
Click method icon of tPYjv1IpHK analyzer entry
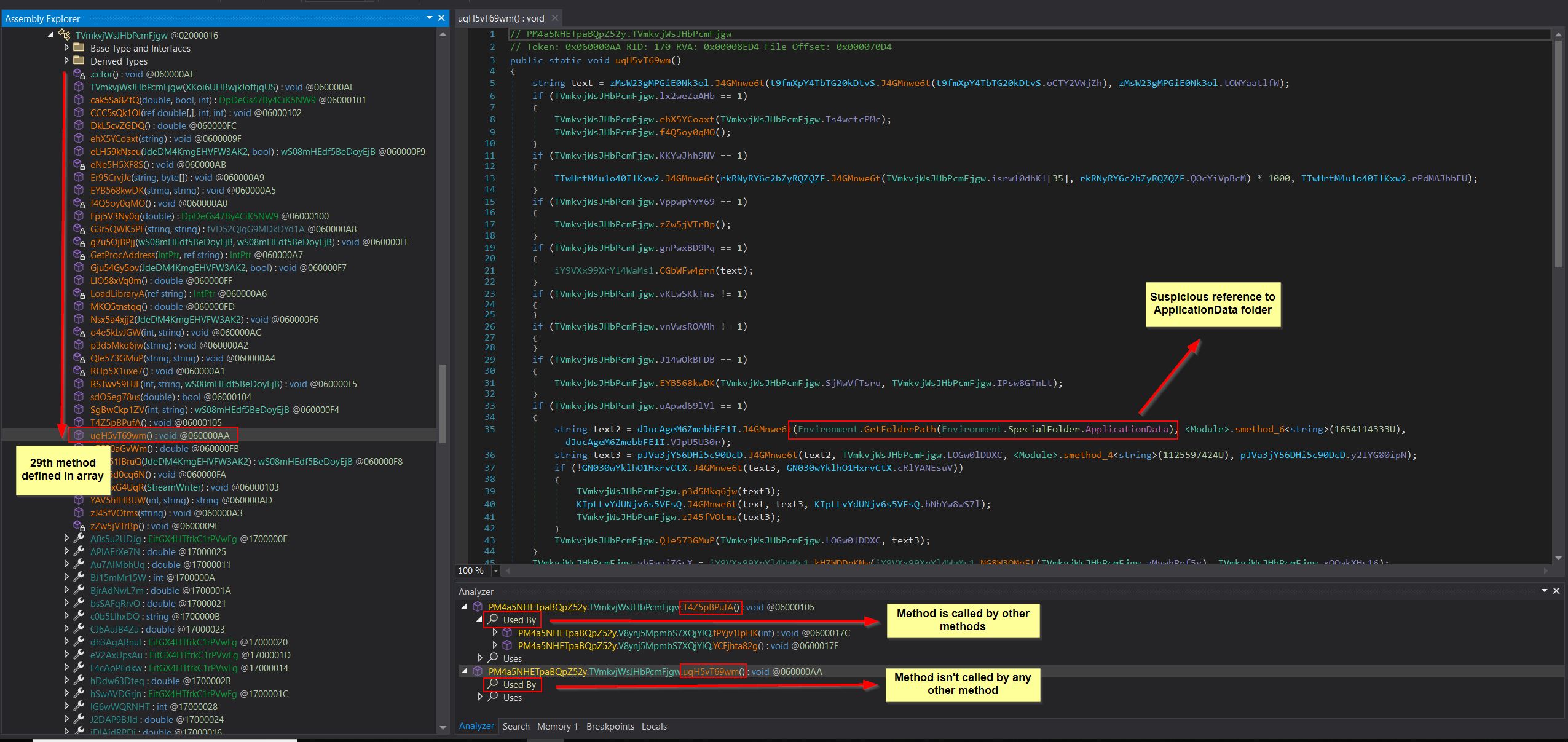507,633
